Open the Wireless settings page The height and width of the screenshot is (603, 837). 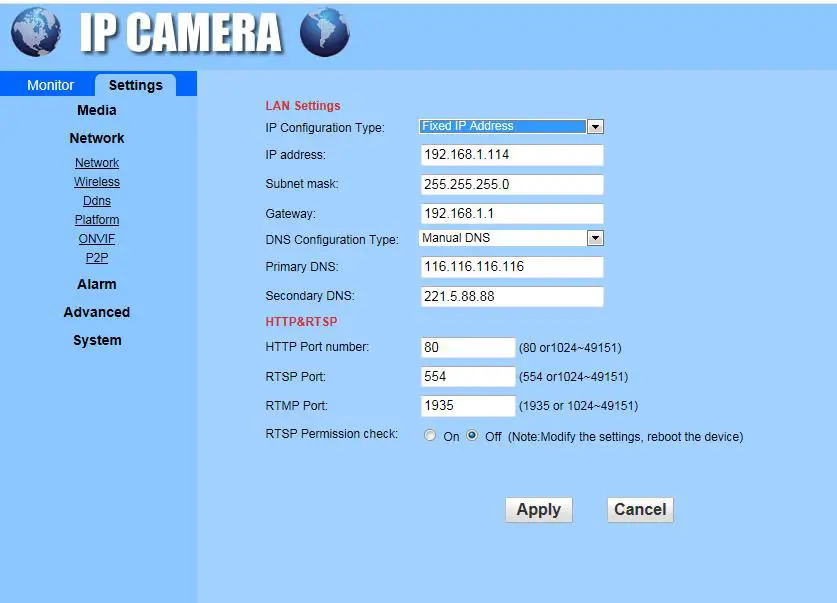coord(96,181)
